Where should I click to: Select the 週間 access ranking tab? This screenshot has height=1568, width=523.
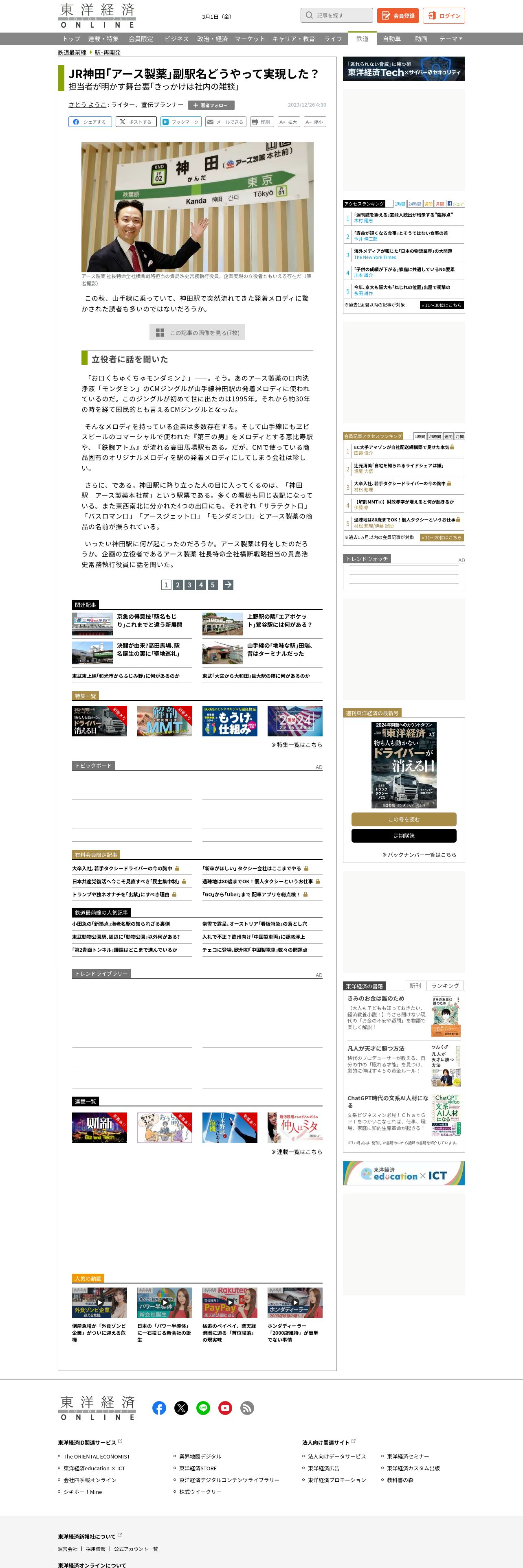pyautogui.click(x=429, y=204)
